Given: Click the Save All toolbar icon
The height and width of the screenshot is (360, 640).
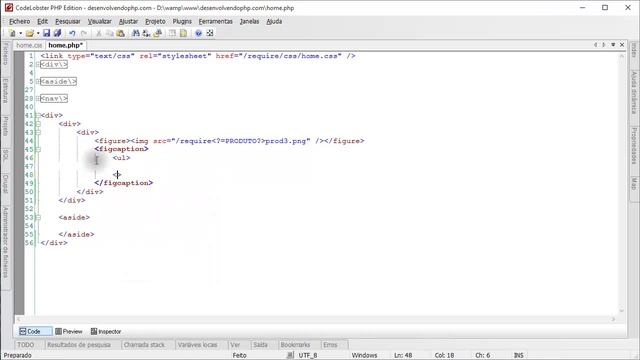Looking at the screenshot, I should (x=58, y=33).
